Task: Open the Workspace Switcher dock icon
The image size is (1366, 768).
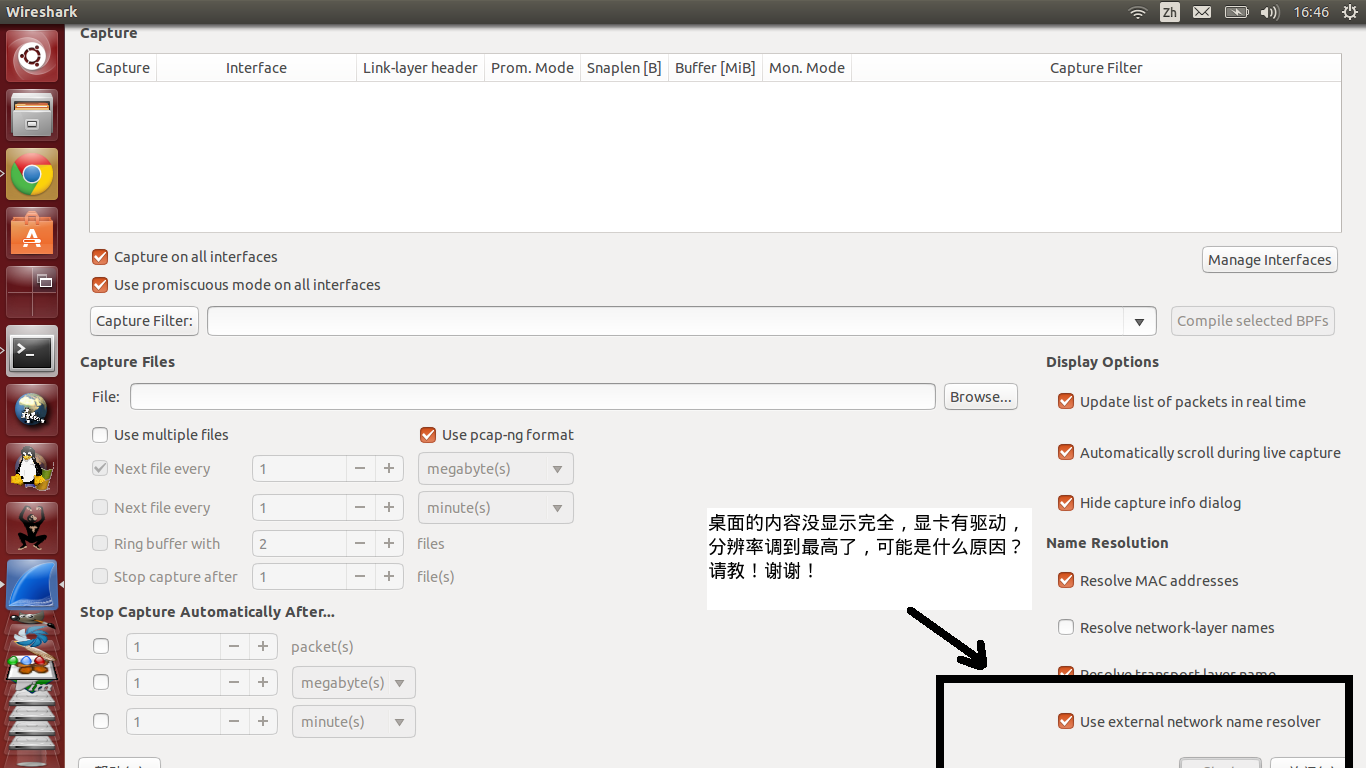Action: tap(32, 292)
